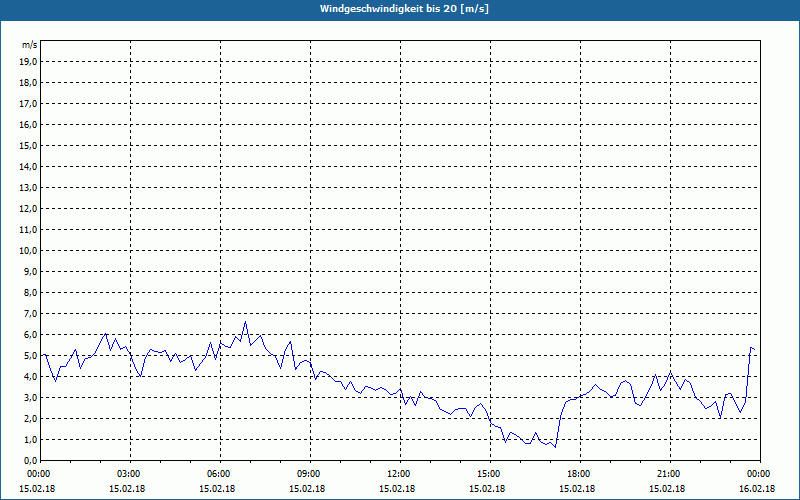Click the 16.02.18 date label
Viewport: 800px width, 500px height.
click(x=757, y=489)
